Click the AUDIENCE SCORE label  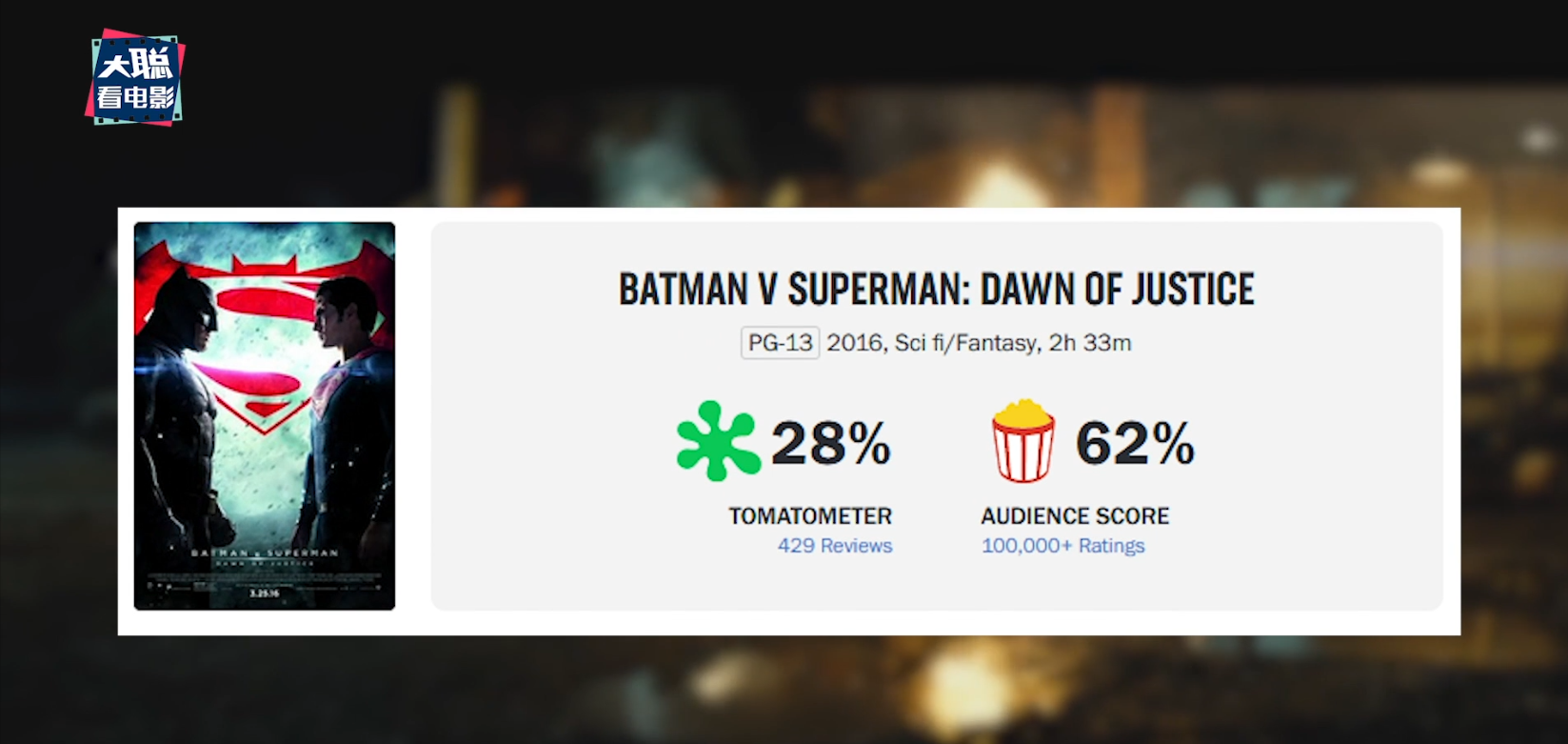pyautogui.click(x=1075, y=516)
